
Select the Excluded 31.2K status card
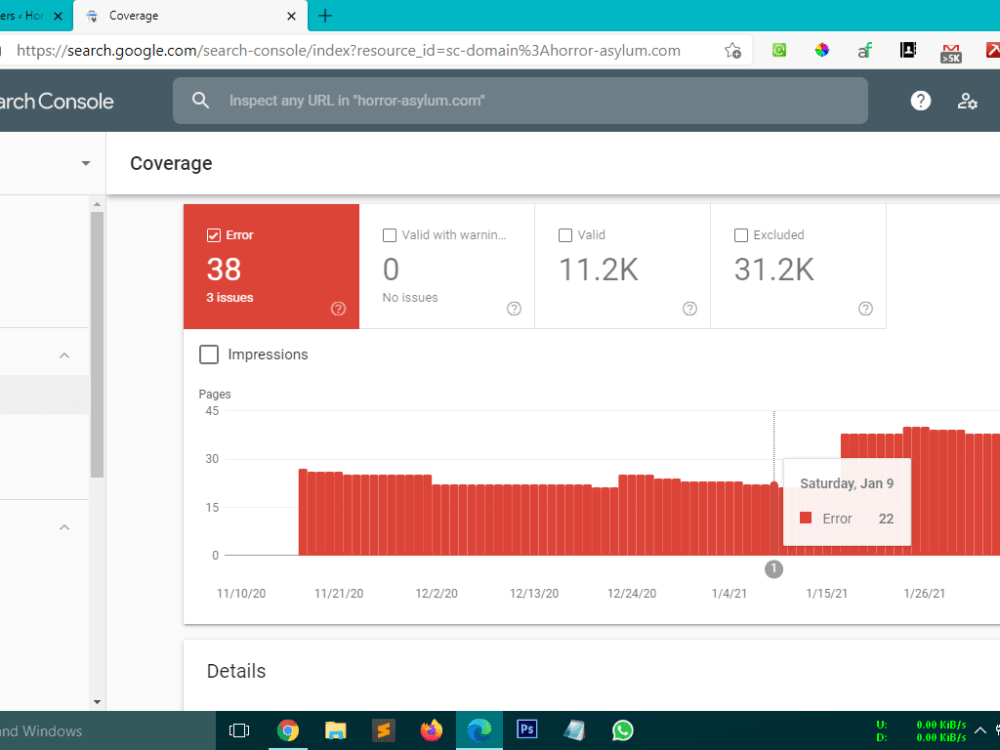tap(798, 267)
